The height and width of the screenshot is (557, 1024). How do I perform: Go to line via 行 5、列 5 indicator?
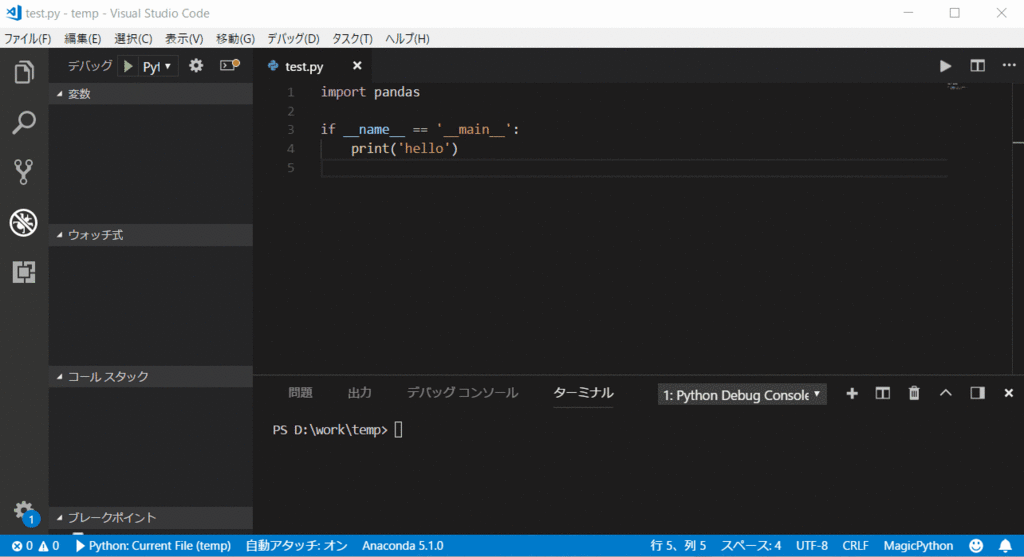point(679,545)
